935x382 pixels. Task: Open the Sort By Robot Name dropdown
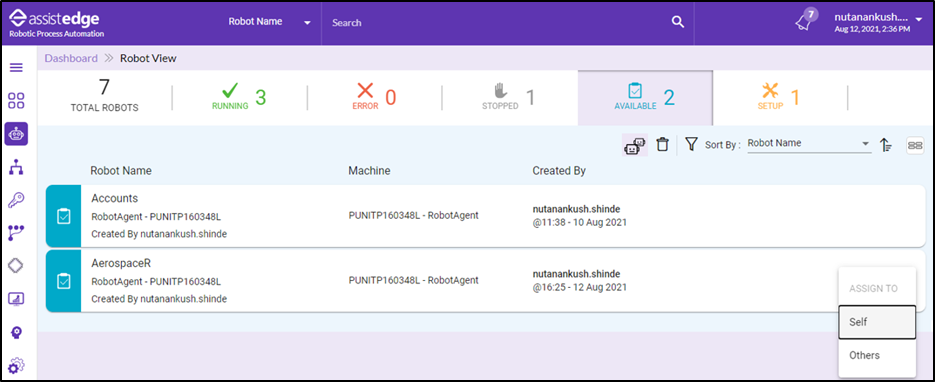[x=809, y=144]
